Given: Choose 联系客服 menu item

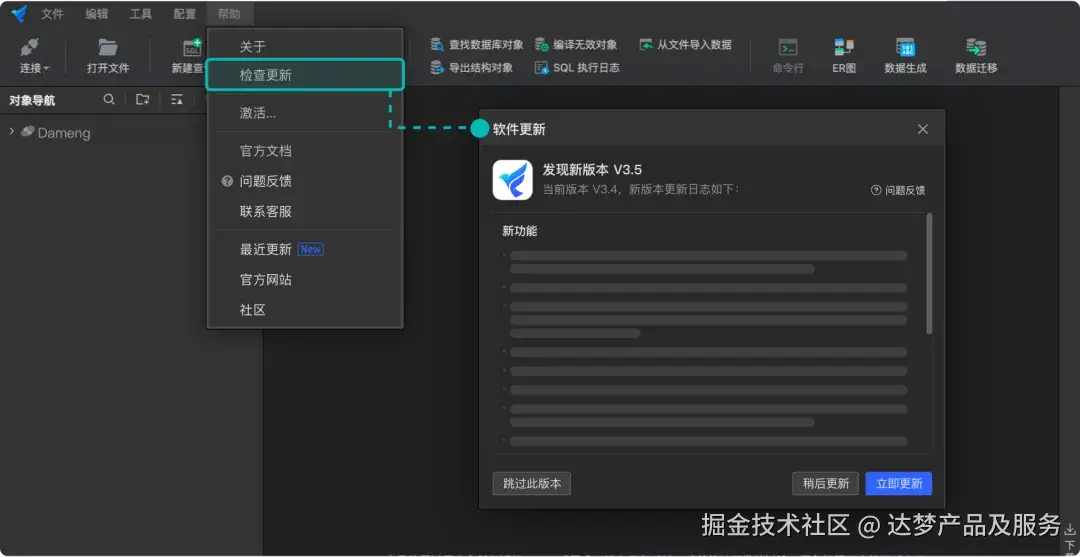Looking at the screenshot, I should pos(305,211).
